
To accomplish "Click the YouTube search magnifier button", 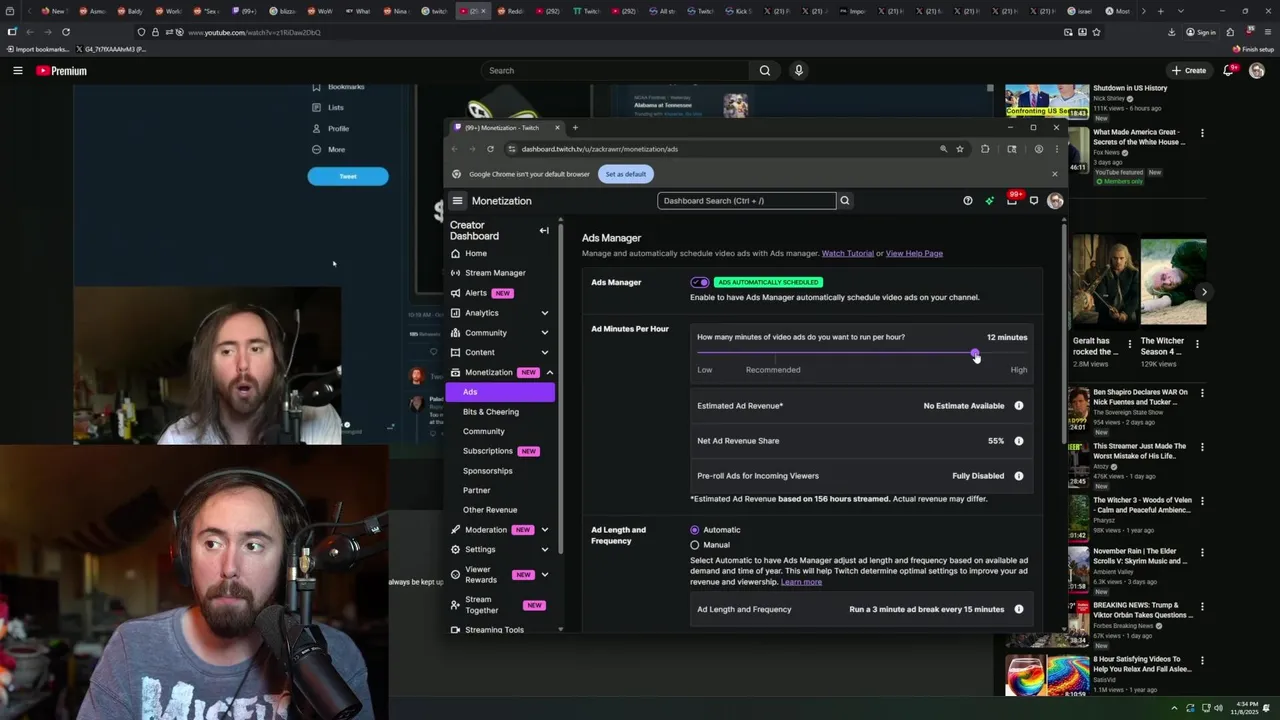I will pos(765,71).
